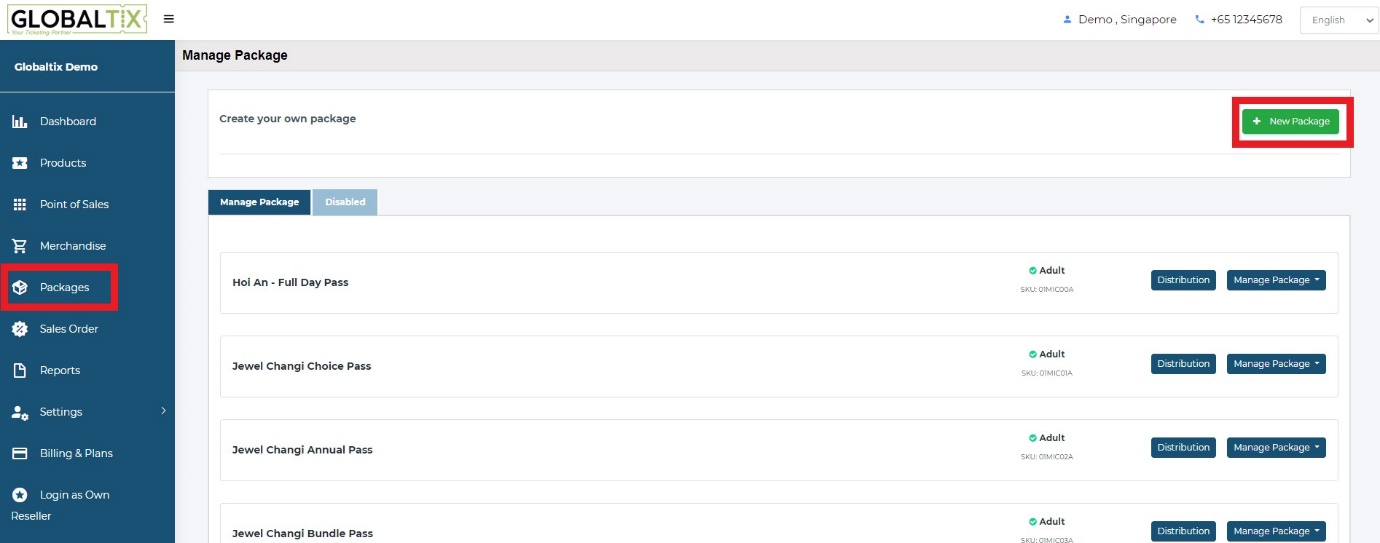Select the Manage Package tab

click(259, 202)
